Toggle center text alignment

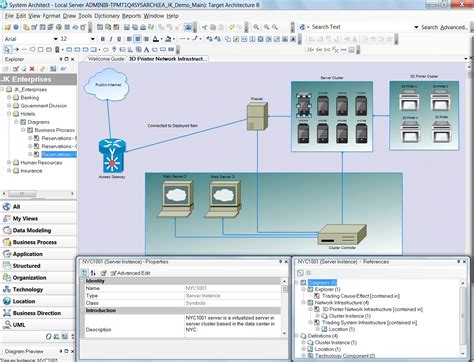pyautogui.click(x=137, y=39)
